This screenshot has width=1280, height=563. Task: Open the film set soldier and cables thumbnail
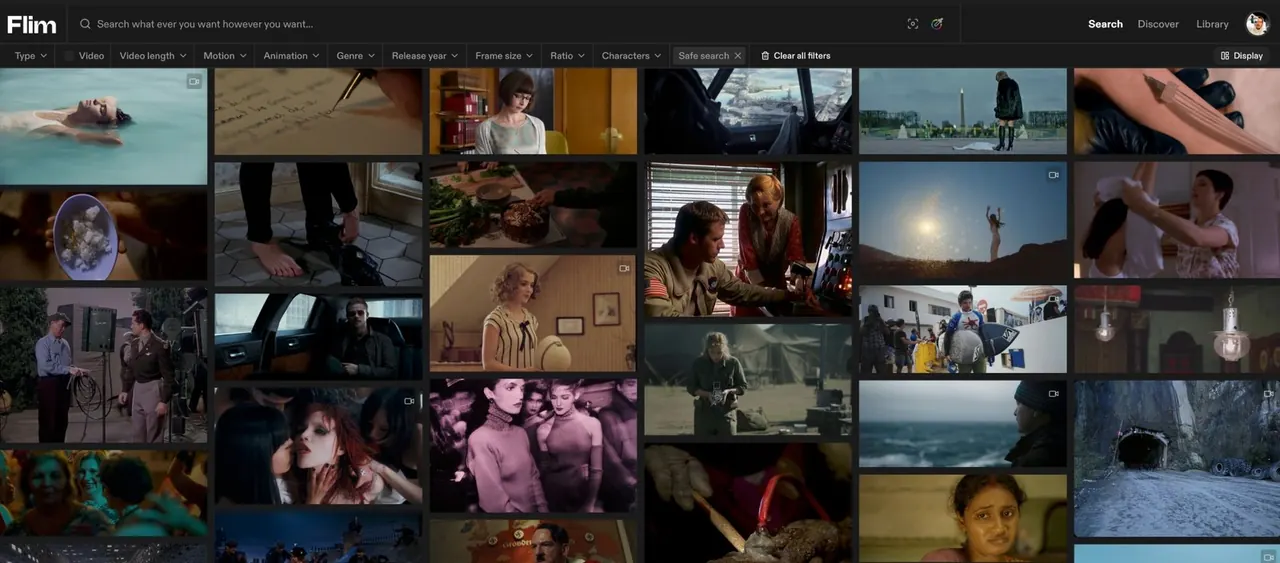point(104,365)
